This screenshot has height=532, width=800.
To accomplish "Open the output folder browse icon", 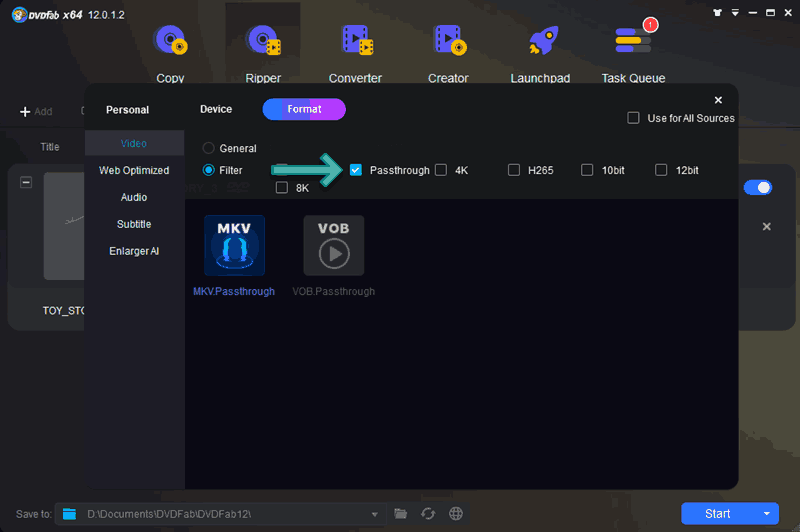I will coord(401,514).
